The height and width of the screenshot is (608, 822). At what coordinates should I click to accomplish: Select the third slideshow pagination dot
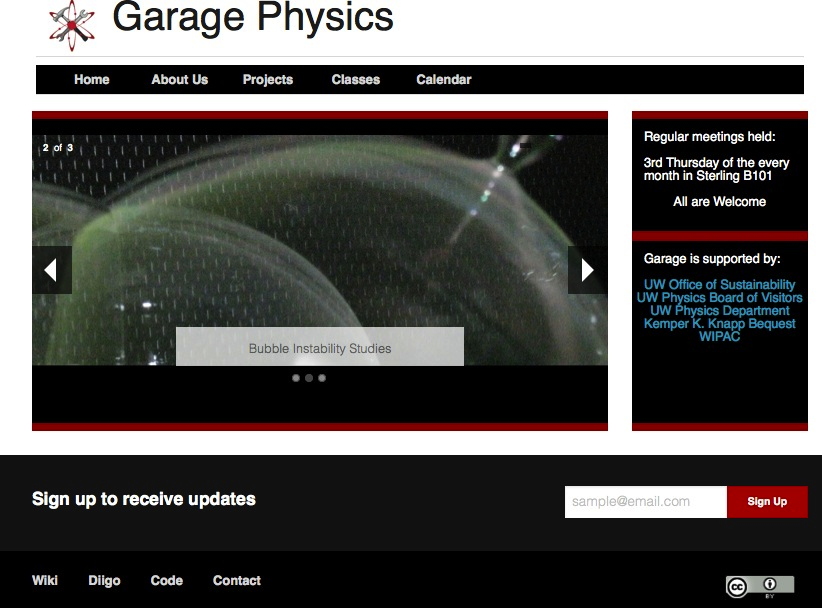pos(322,378)
